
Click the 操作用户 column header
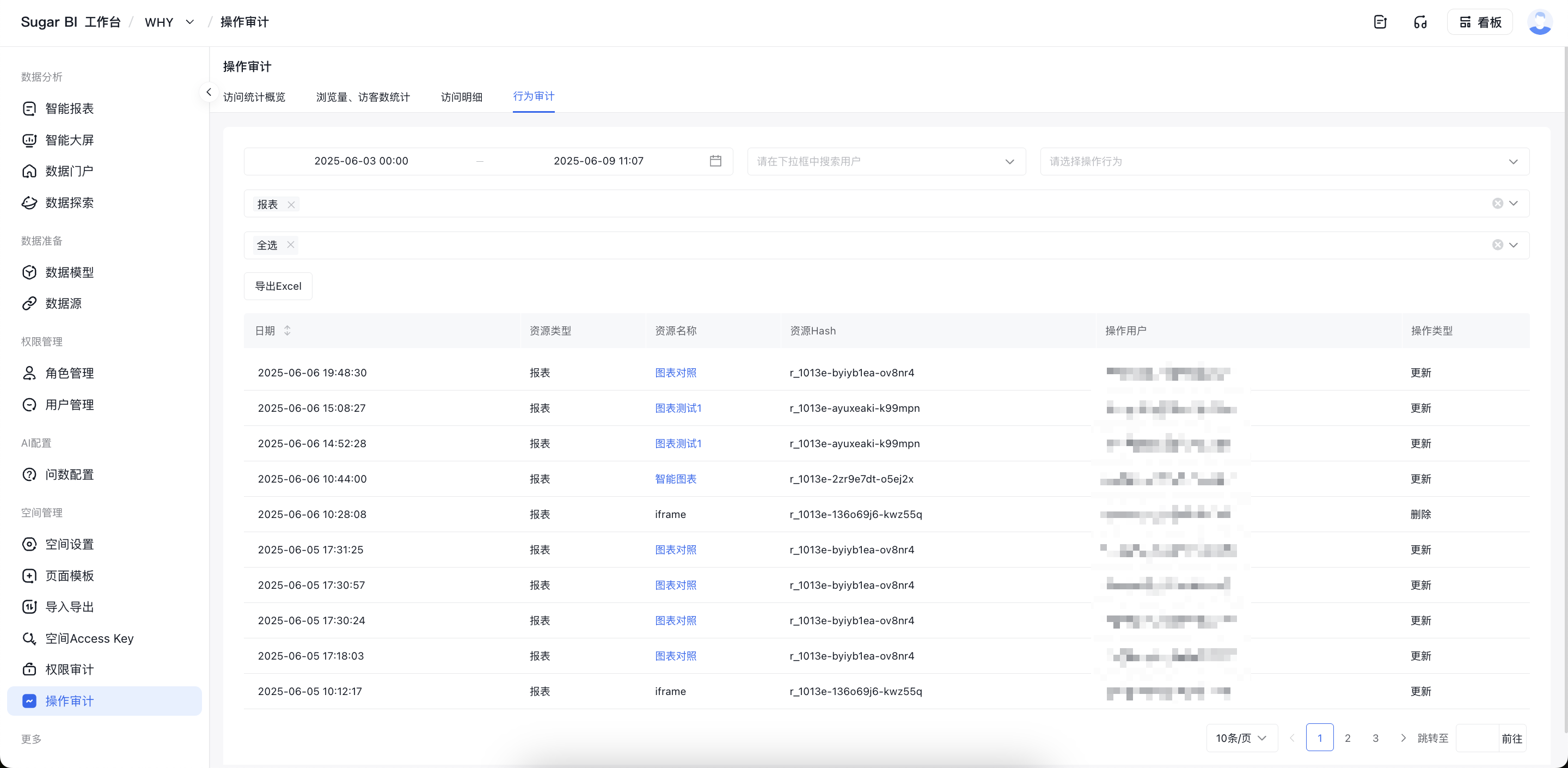coord(1125,331)
